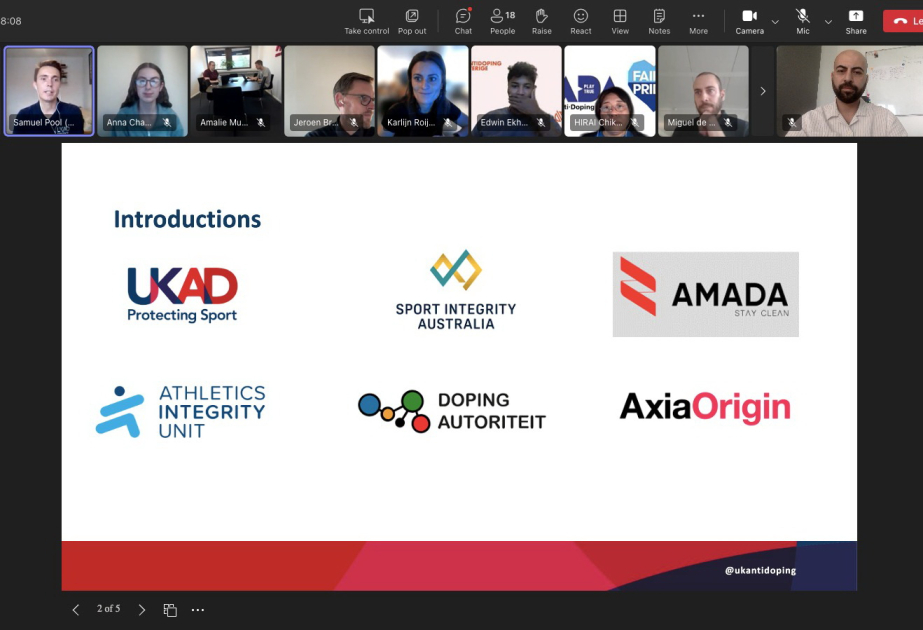Show next participants with right chevron
The width and height of the screenshot is (923, 630).
[763, 91]
